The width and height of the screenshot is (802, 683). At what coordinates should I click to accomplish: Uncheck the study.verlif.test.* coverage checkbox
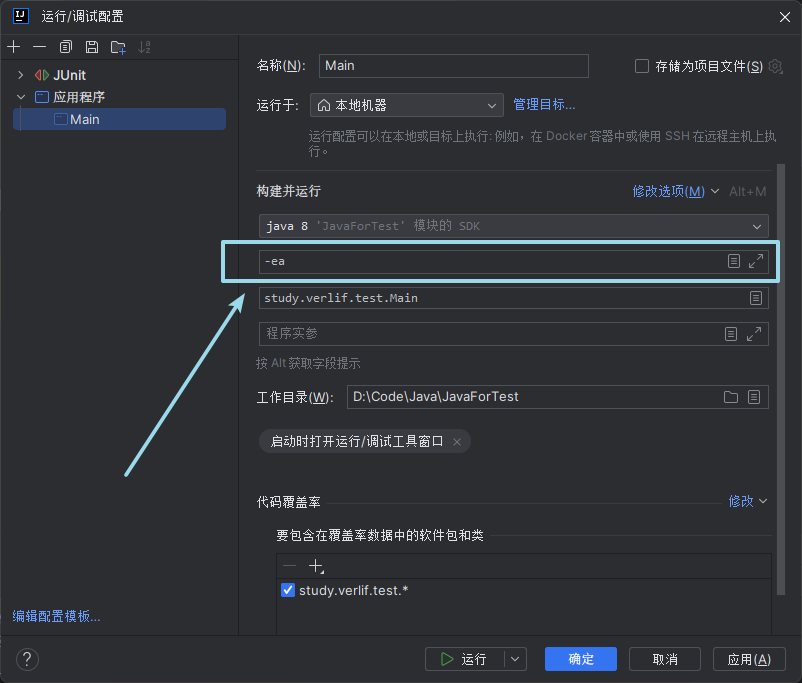[288, 590]
